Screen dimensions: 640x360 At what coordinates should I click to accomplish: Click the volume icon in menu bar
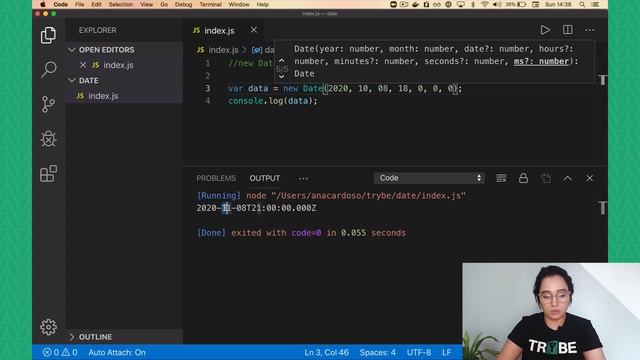[x=497, y=4]
